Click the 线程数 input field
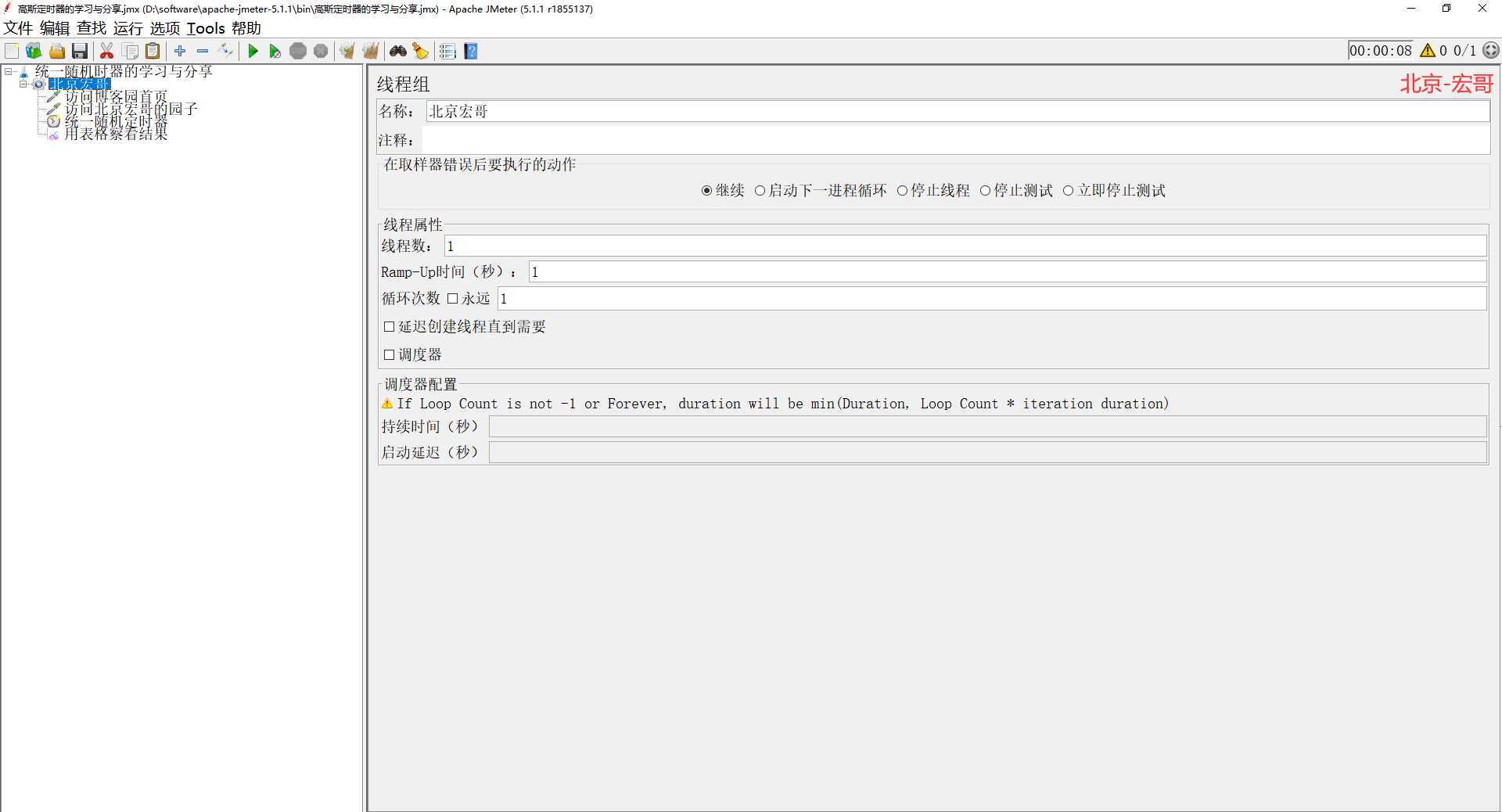This screenshot has width=1502, height=812. pyautogui.click(x=965, y=246)
